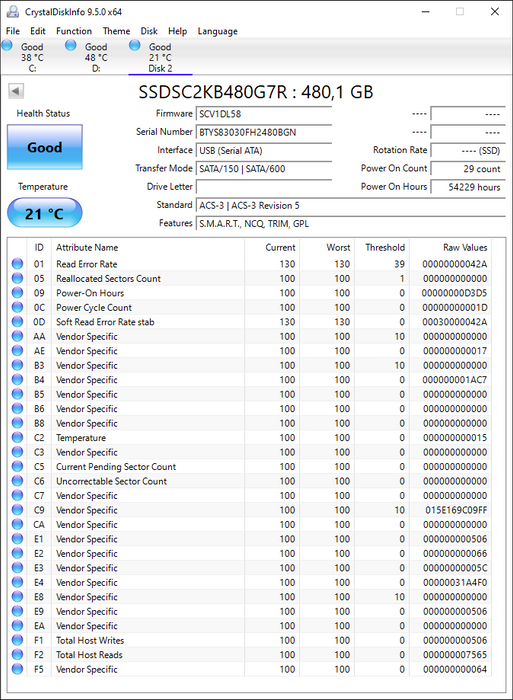Screen dimensions: 513x700
Task: Click the Serial Number field
Action: (263, 132)
